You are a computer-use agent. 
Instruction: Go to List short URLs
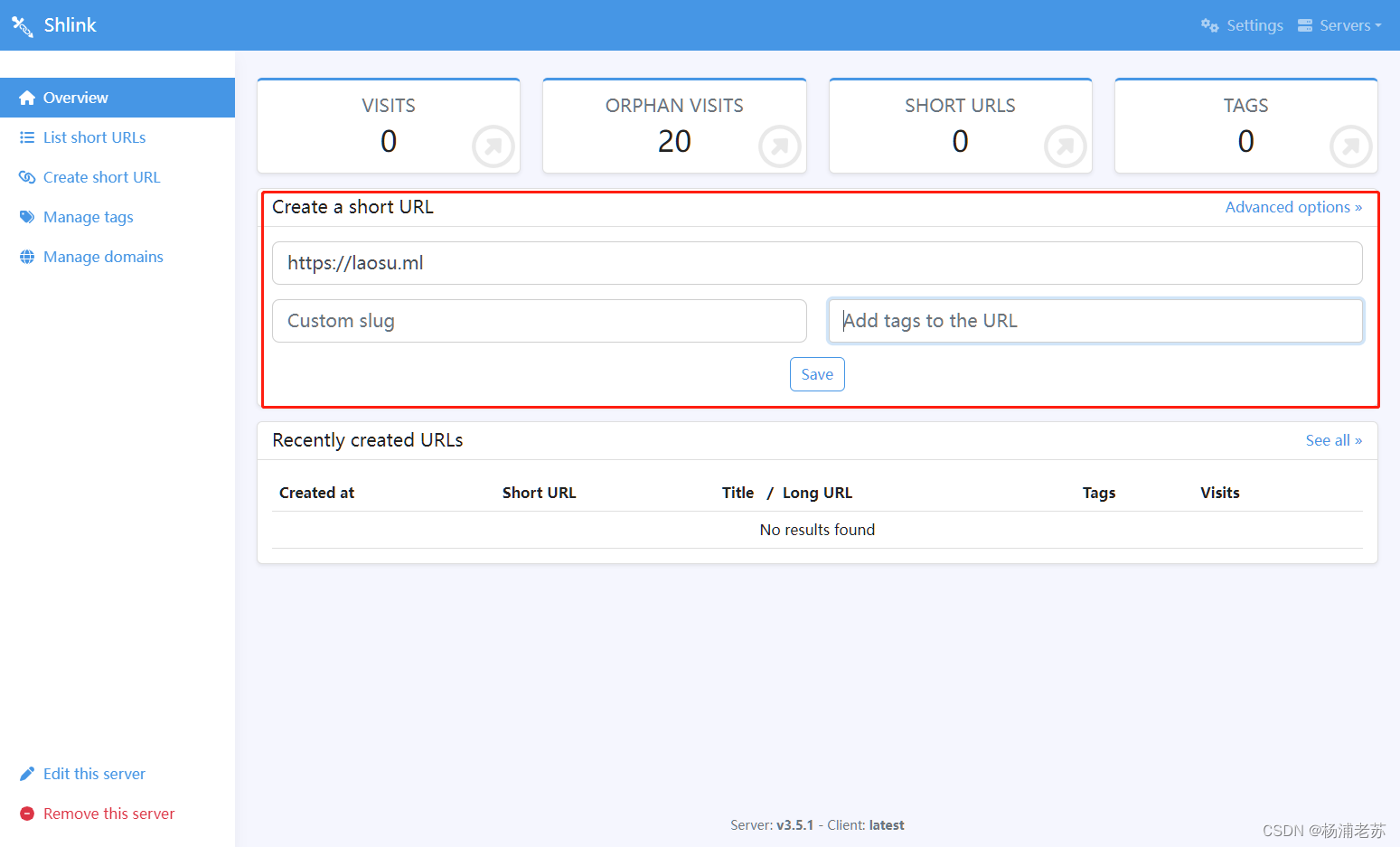[94, 137]
